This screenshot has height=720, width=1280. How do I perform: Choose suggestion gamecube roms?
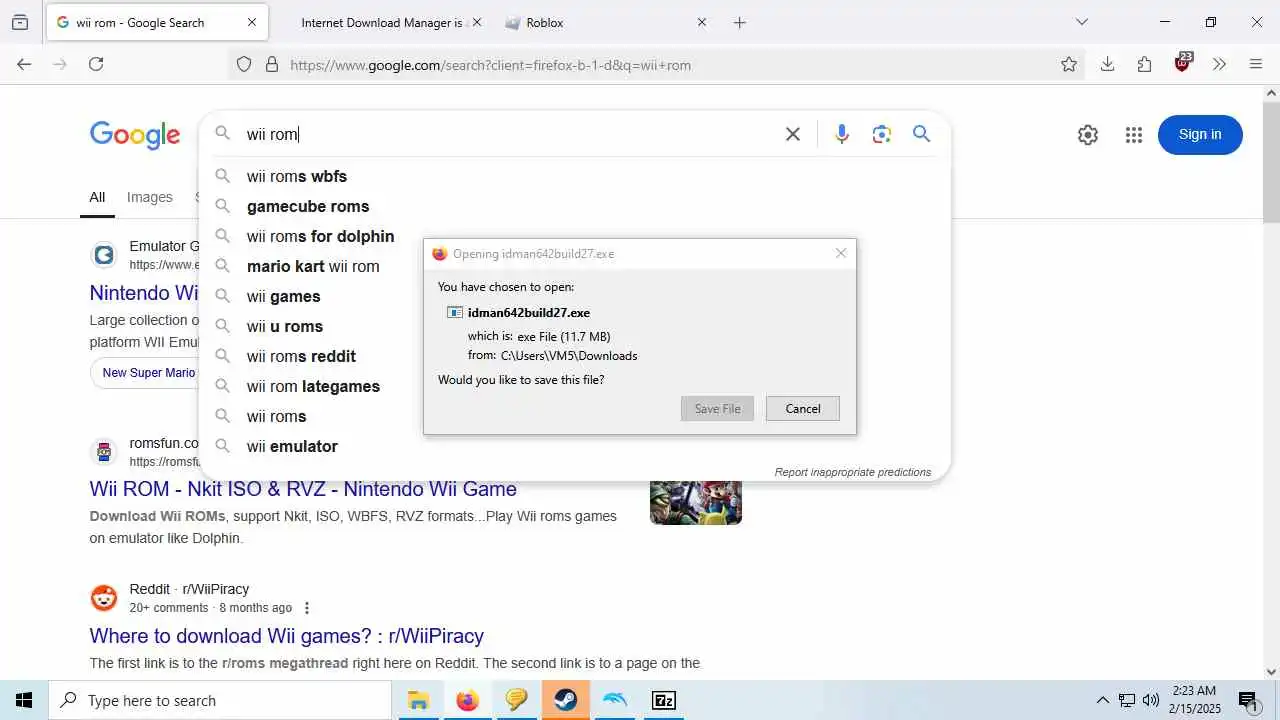(x=574, y=206)
